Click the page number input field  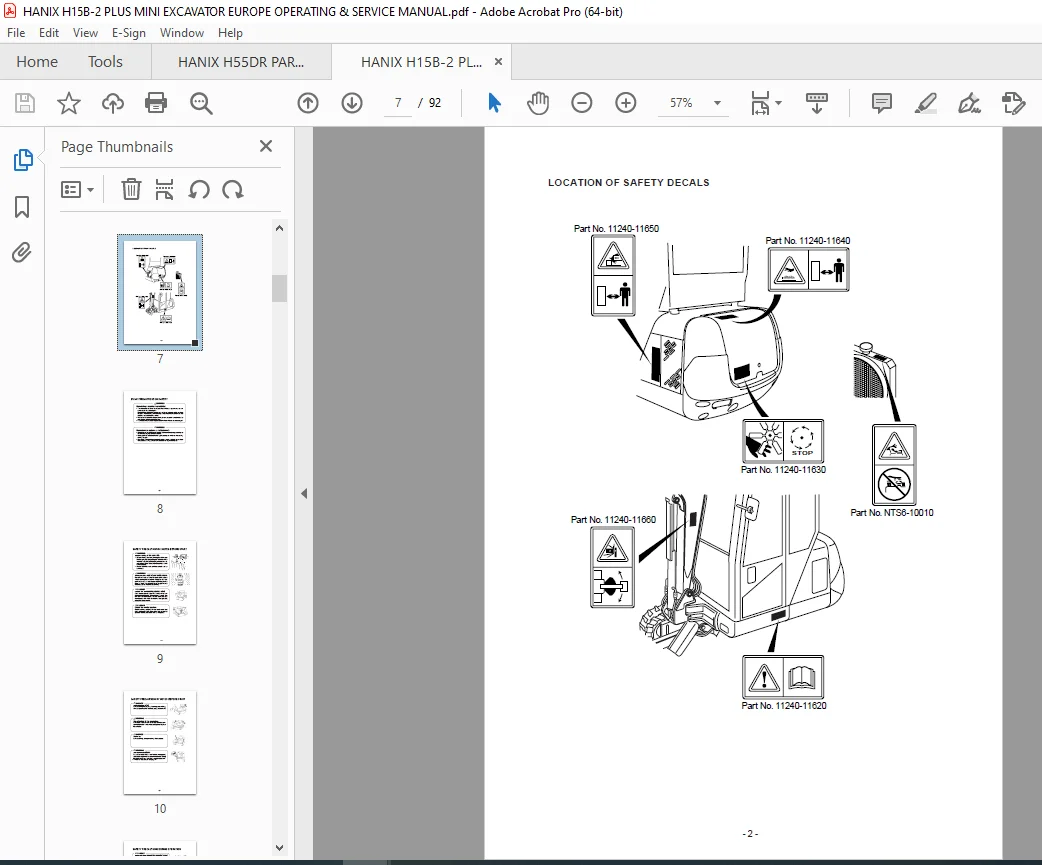click(x=397, y=103)
